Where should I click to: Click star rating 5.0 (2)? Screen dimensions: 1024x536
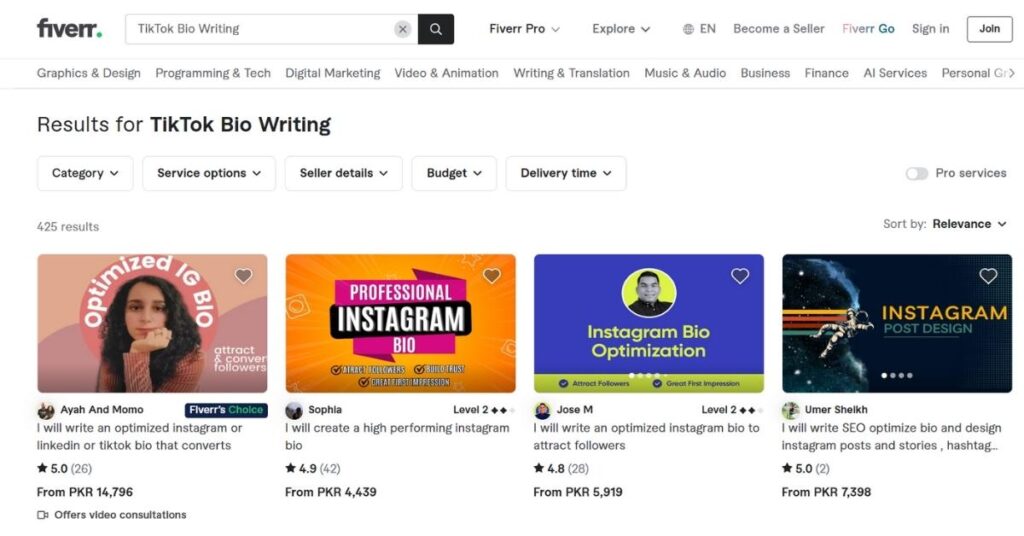pos(806,469)
